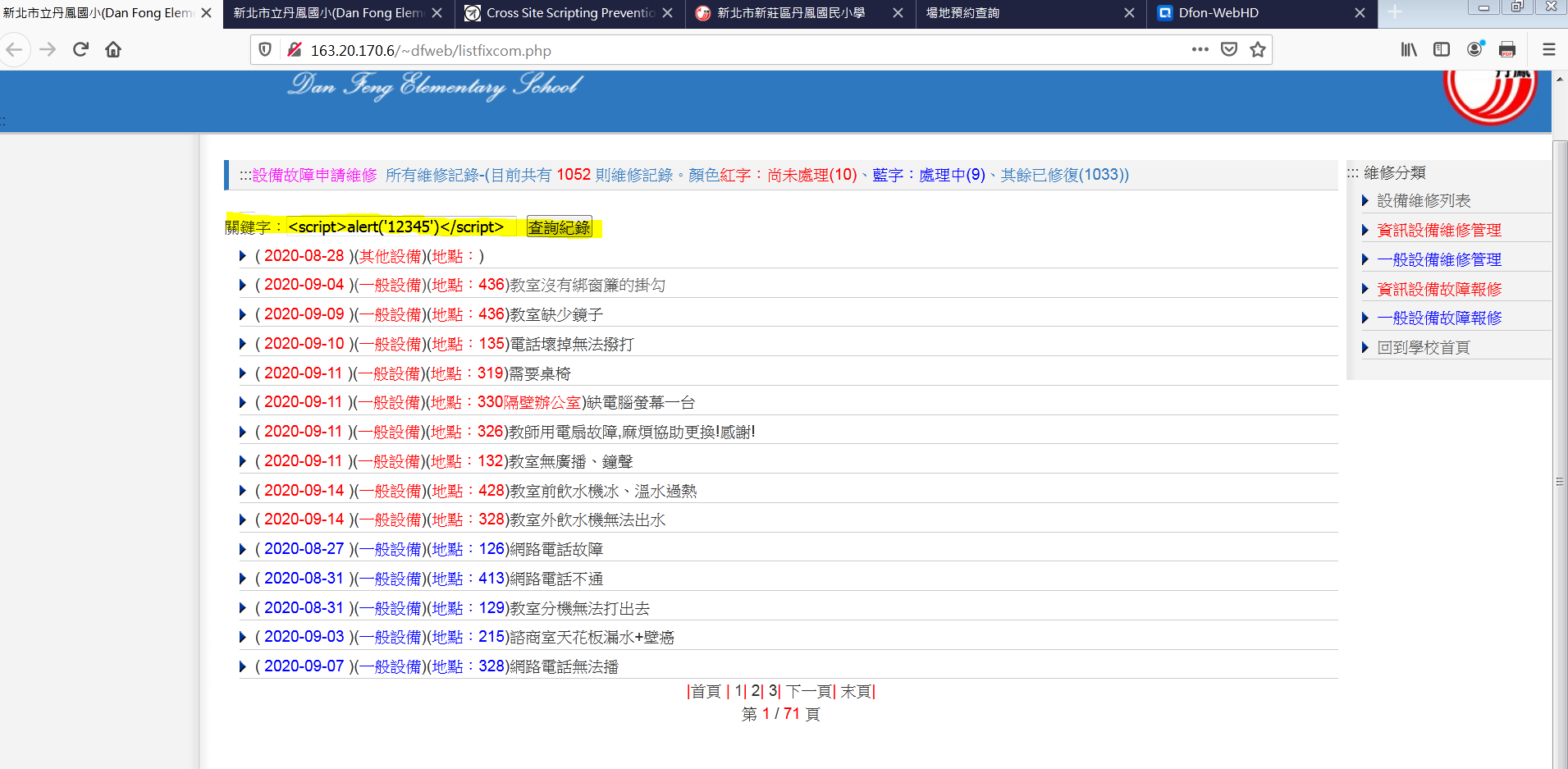Open record 網路電話無法播

coord(564,667)
